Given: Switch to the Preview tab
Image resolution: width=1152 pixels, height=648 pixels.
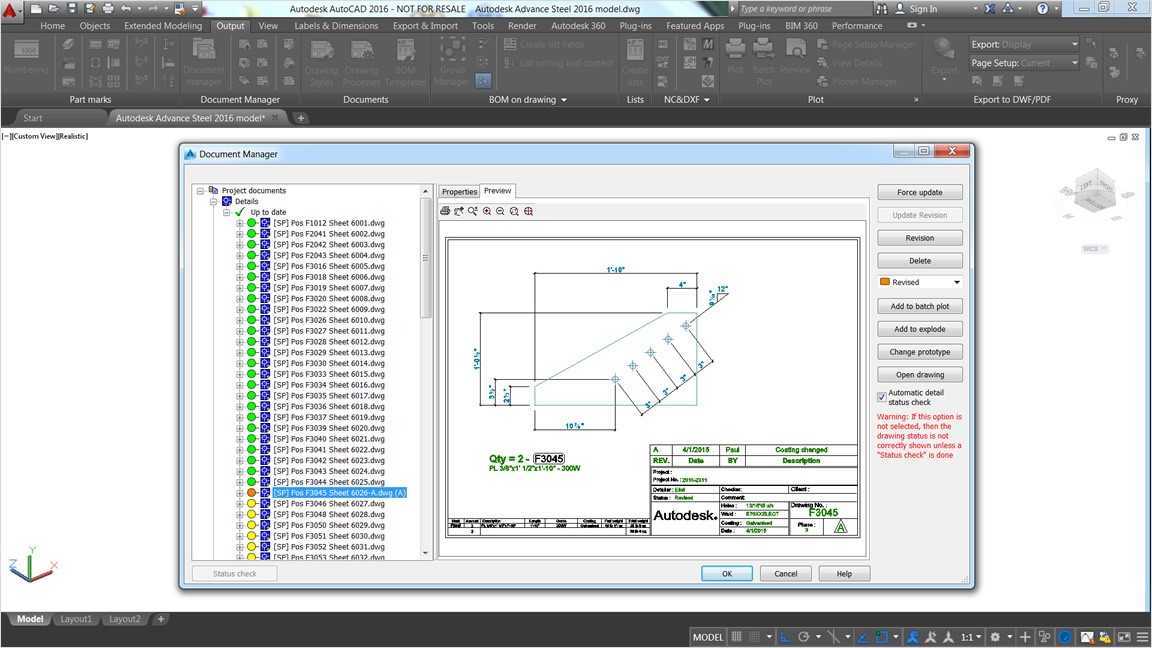Looking at the screenshot, I should (x=497, y=191).
